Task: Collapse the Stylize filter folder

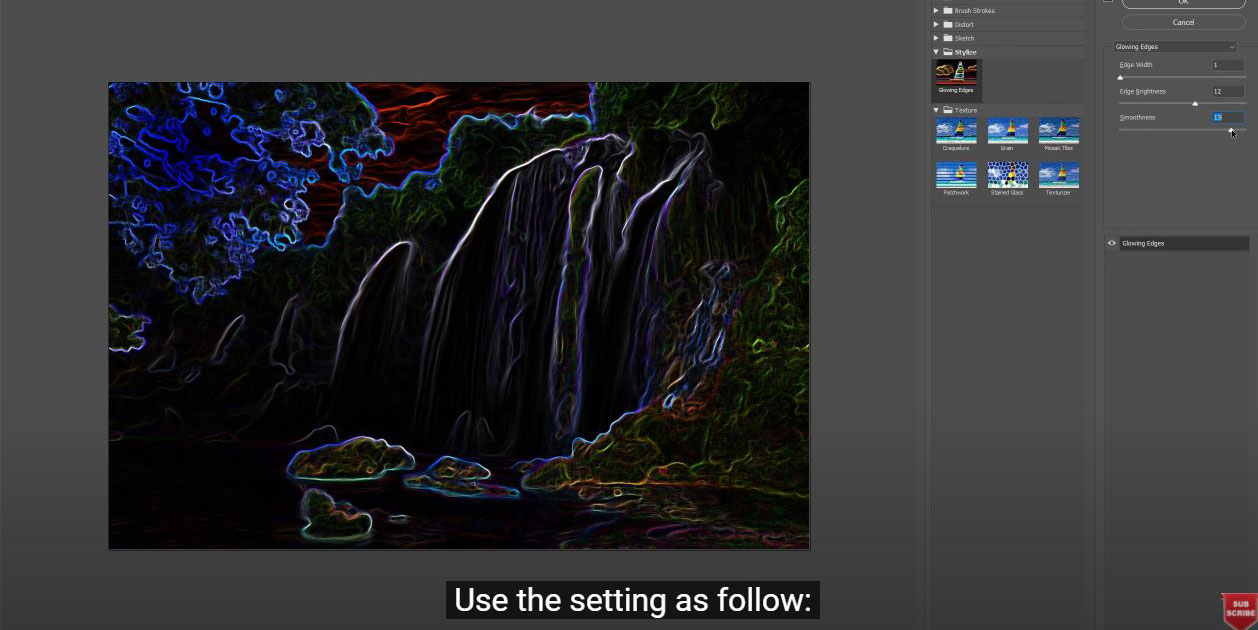Action: 936,52
